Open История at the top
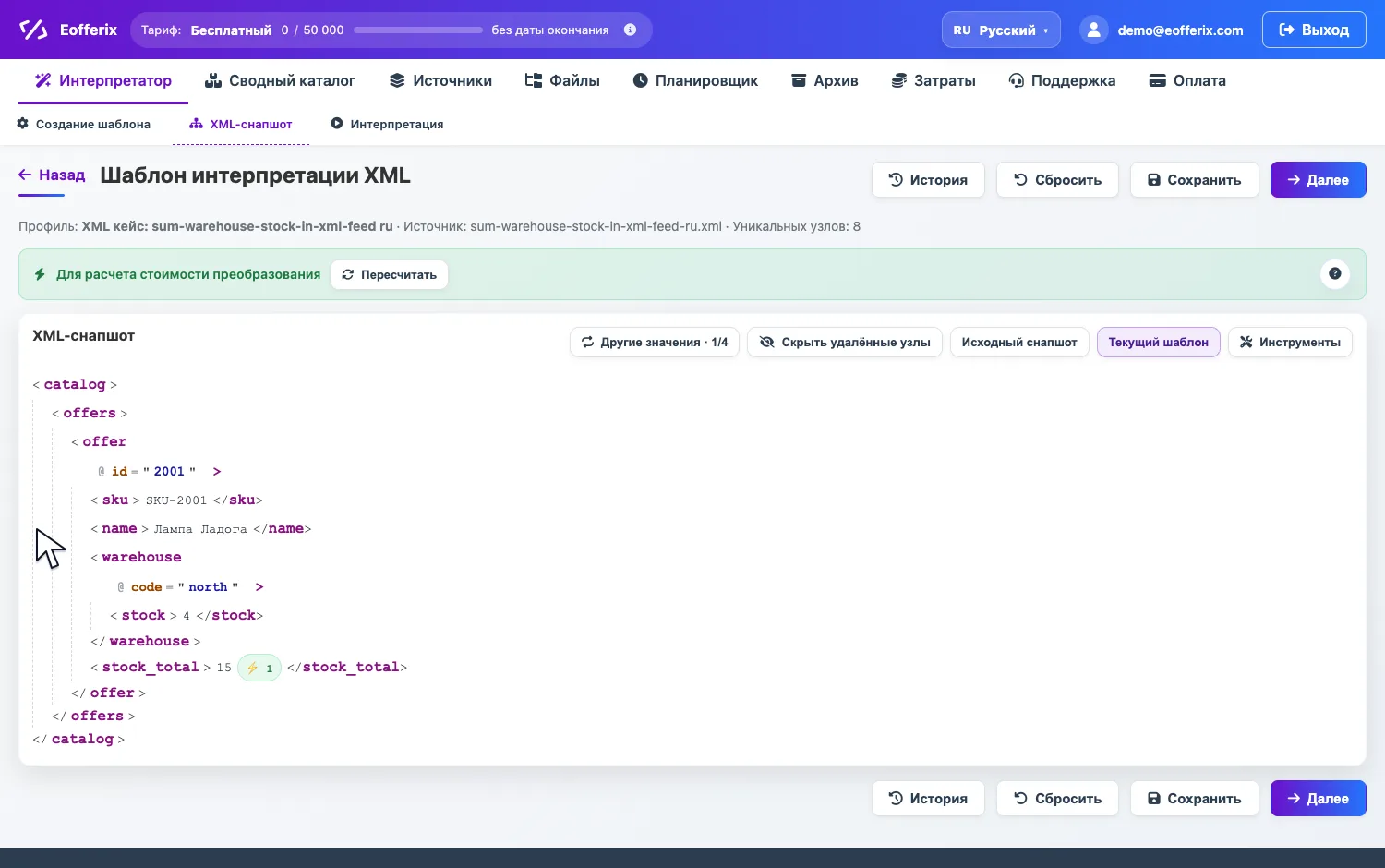1385x868 pixels. [928, 180]
